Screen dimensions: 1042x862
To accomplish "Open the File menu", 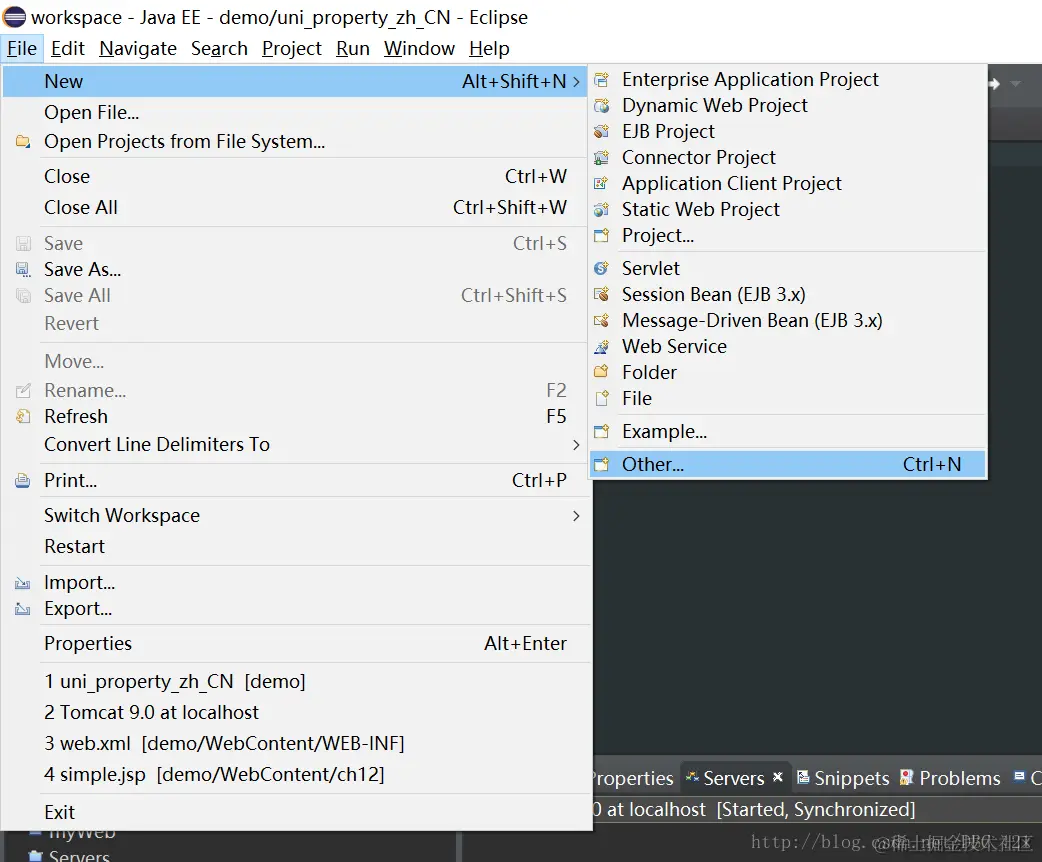I will (x=22, y=49).
